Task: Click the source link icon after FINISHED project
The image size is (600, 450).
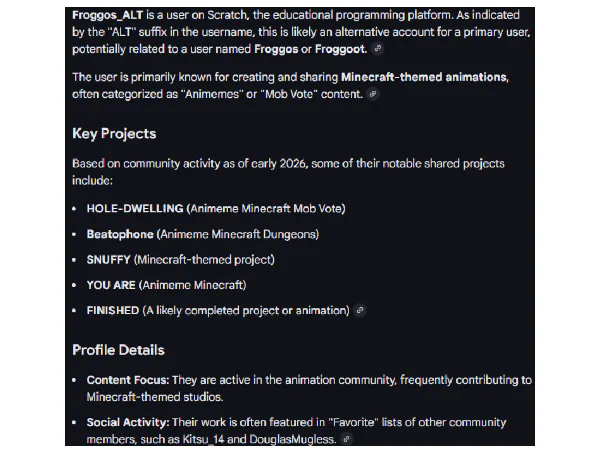Action: 360,311
